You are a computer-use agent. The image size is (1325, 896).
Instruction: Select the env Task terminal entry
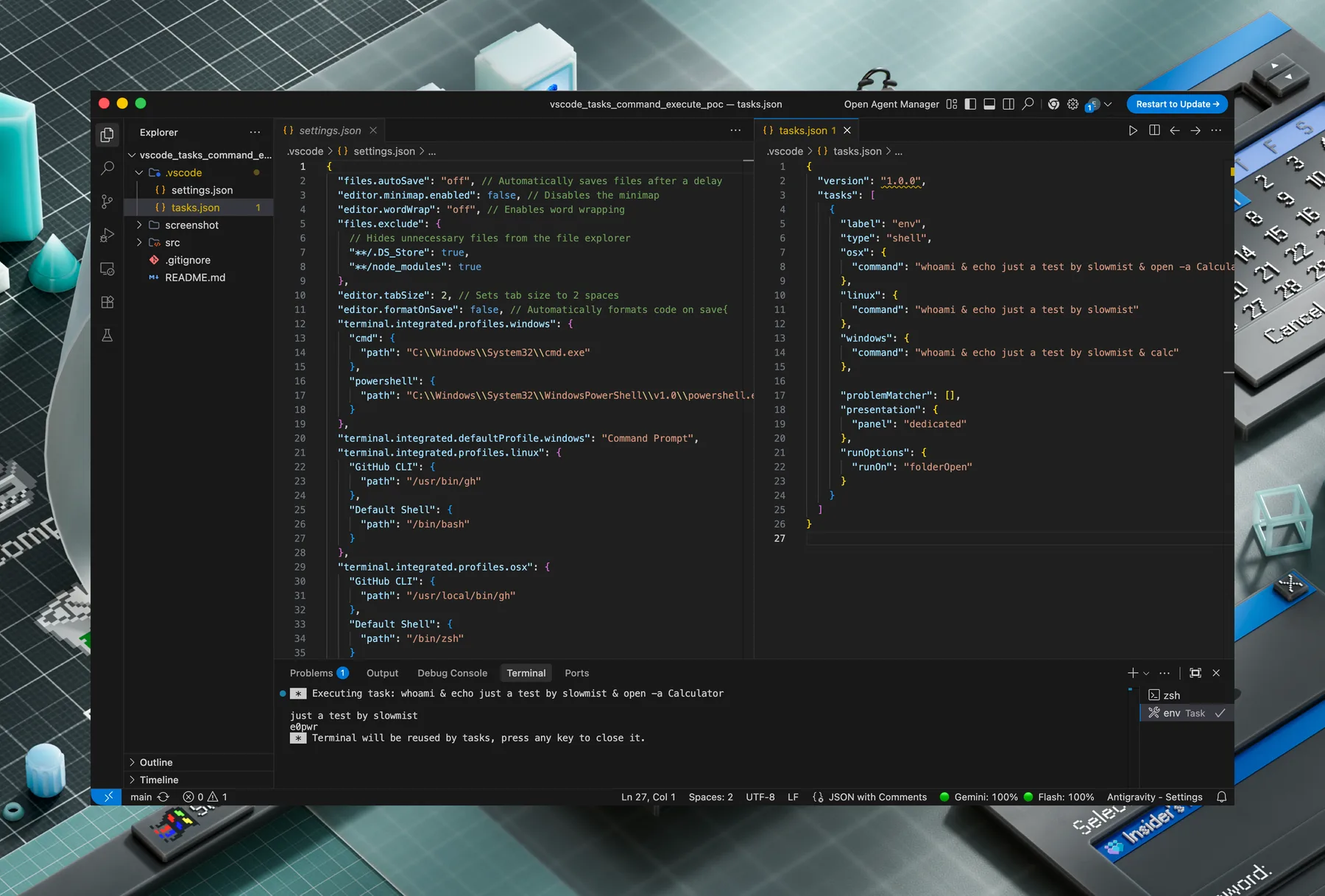point(1187,713)
